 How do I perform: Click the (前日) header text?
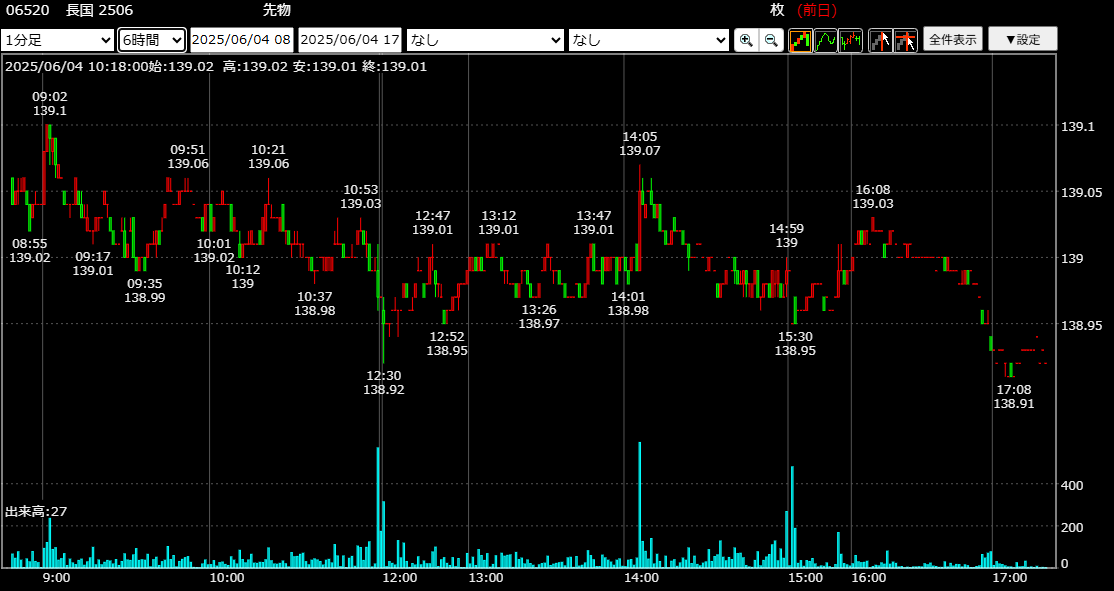(x=817, y=10)
